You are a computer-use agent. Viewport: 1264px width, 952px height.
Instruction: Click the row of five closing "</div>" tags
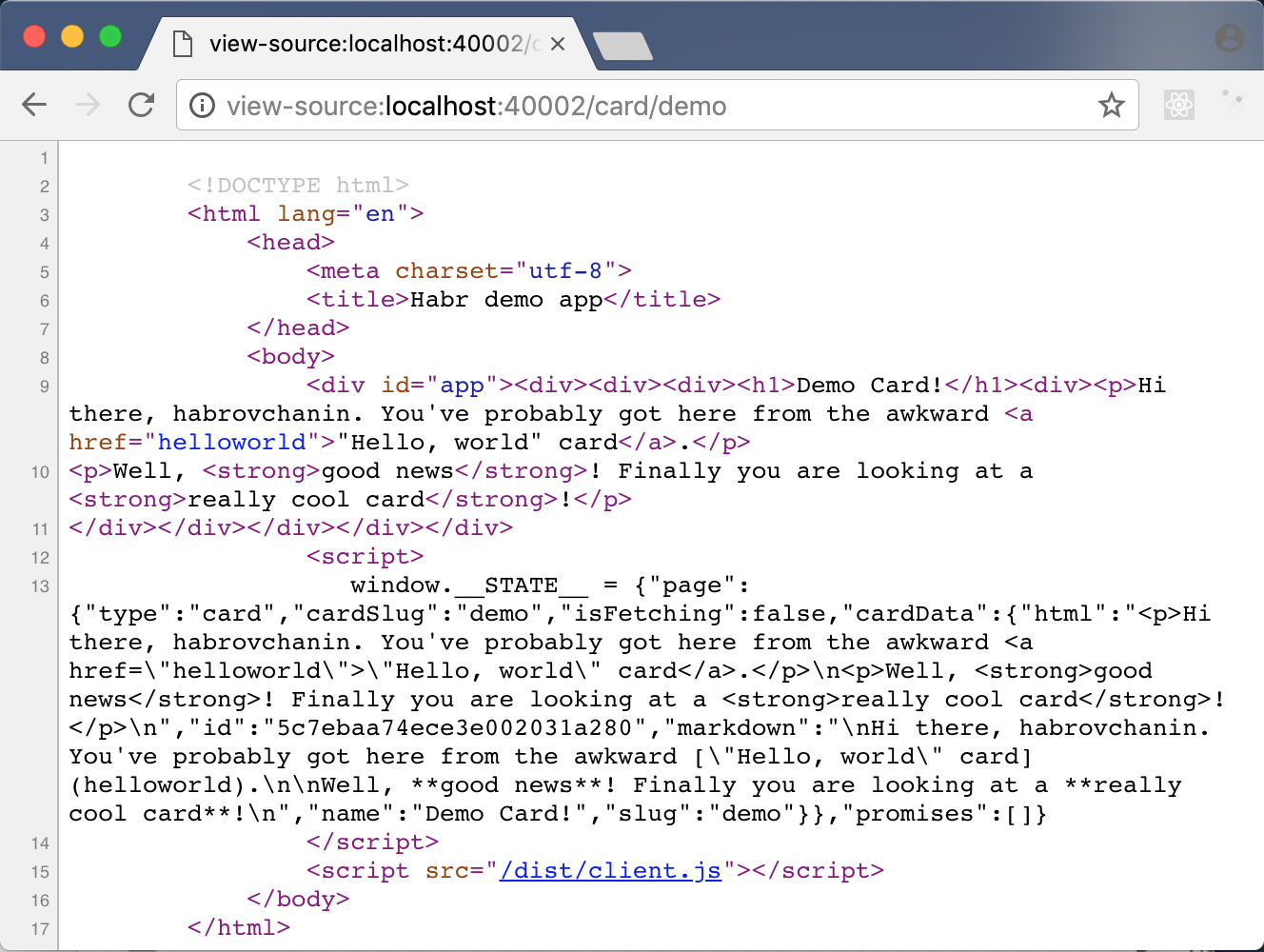tap(291, 528)
